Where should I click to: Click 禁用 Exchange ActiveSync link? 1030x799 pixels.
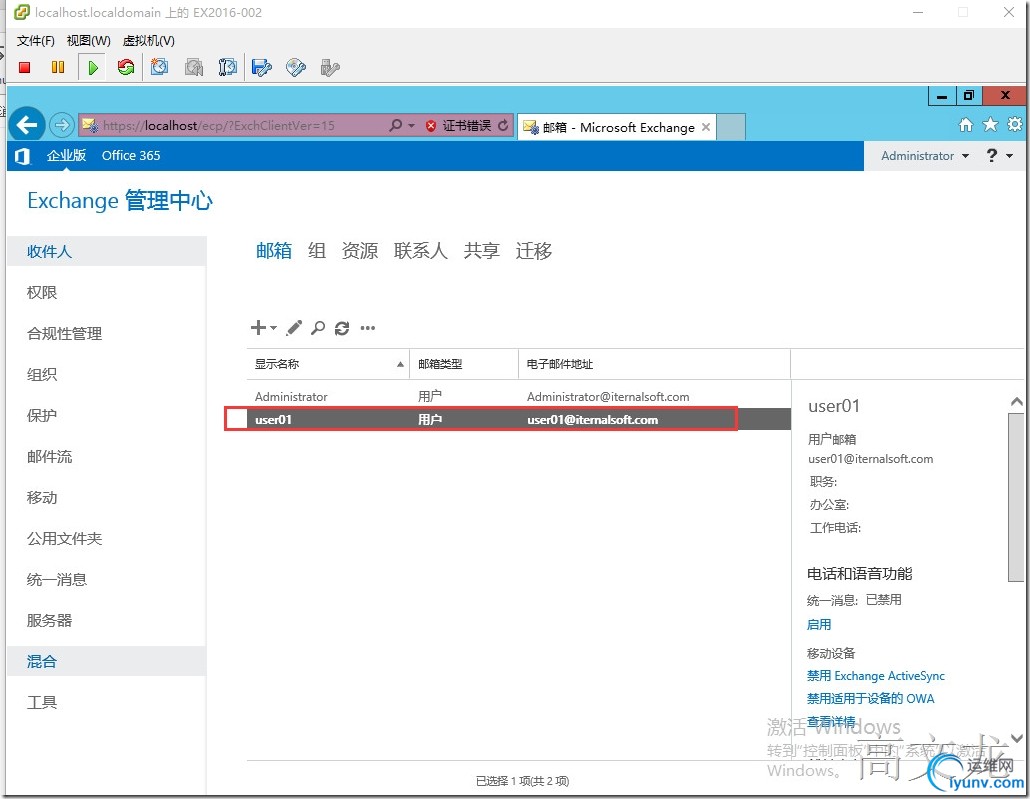[876, 675]
